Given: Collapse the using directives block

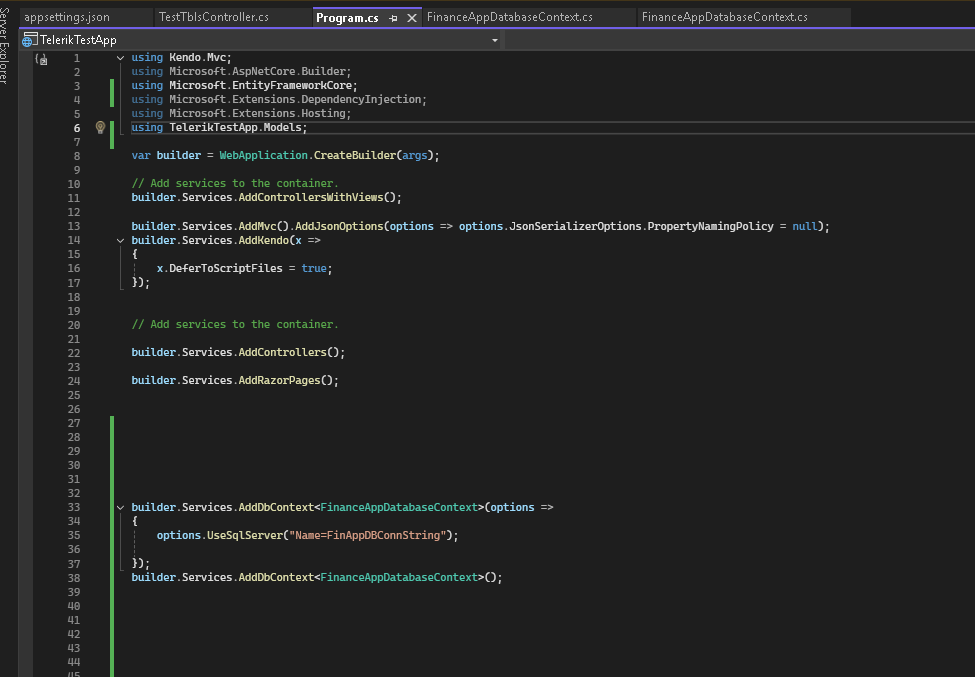Looking at the screenshot, I should pos(121,58).
